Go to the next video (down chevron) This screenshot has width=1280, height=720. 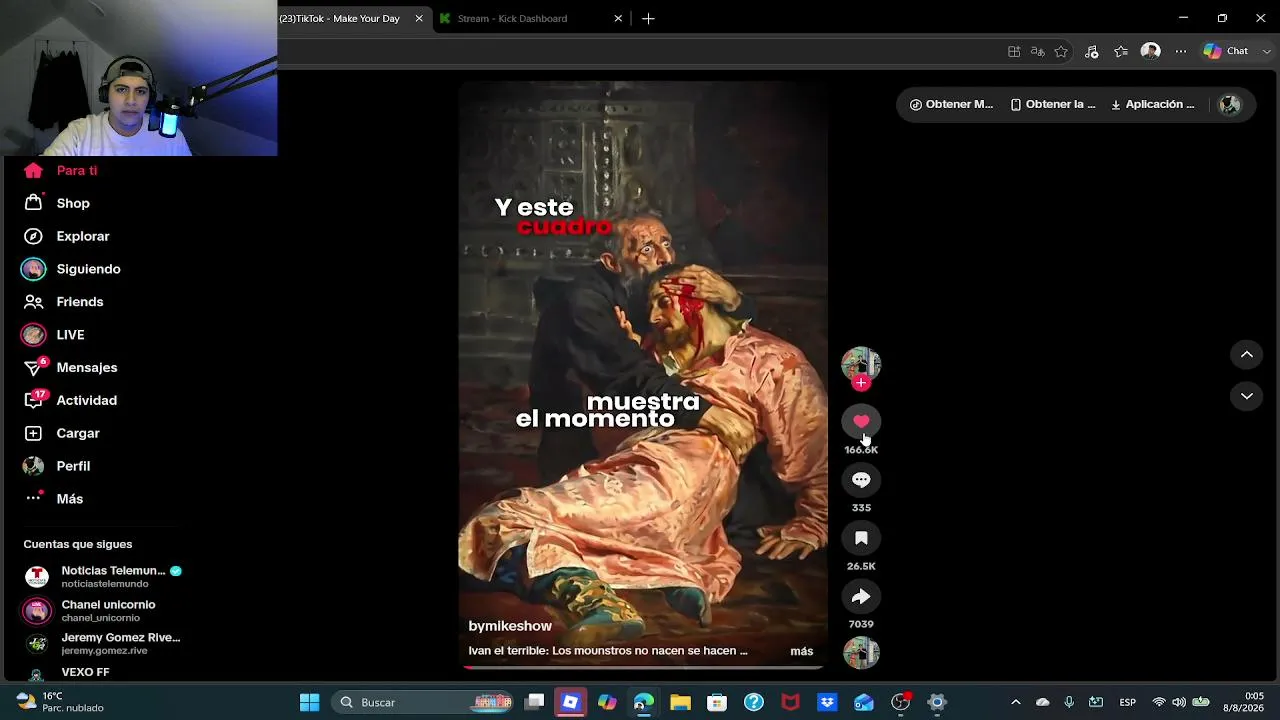click(x=1246, y=396)
